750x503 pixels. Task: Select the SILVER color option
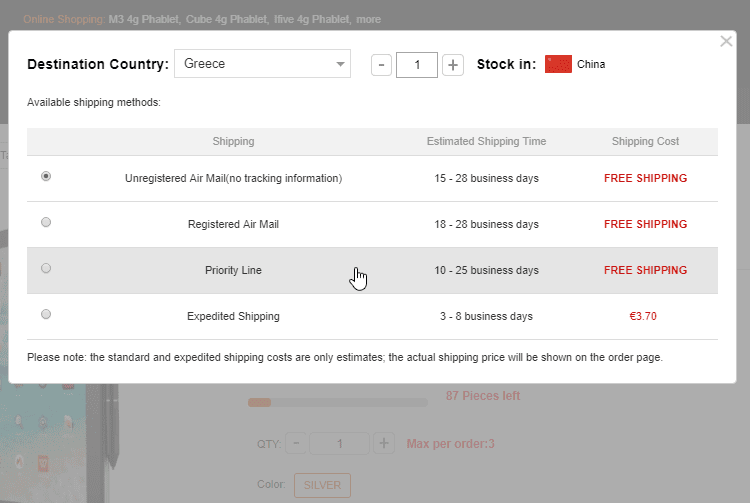click(322, 486)
